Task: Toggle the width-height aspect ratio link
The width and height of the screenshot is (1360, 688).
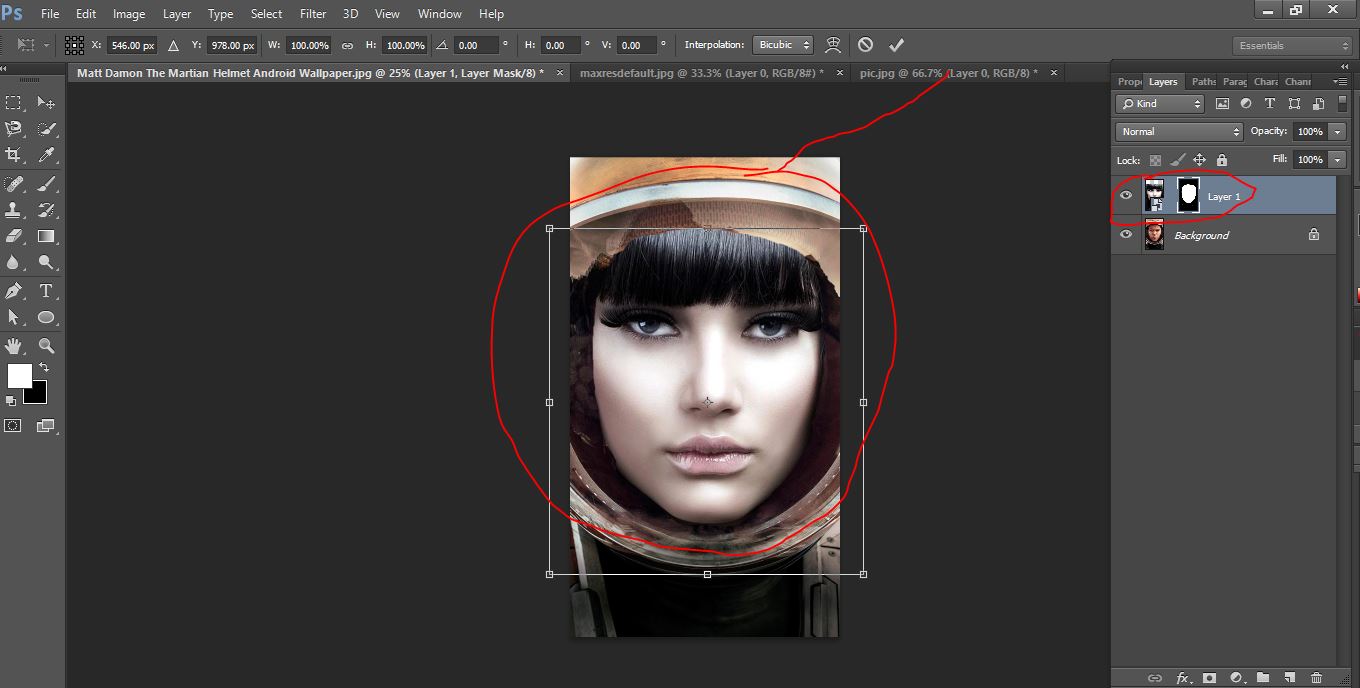Action: pyautogui.click(x=347, y=46)
